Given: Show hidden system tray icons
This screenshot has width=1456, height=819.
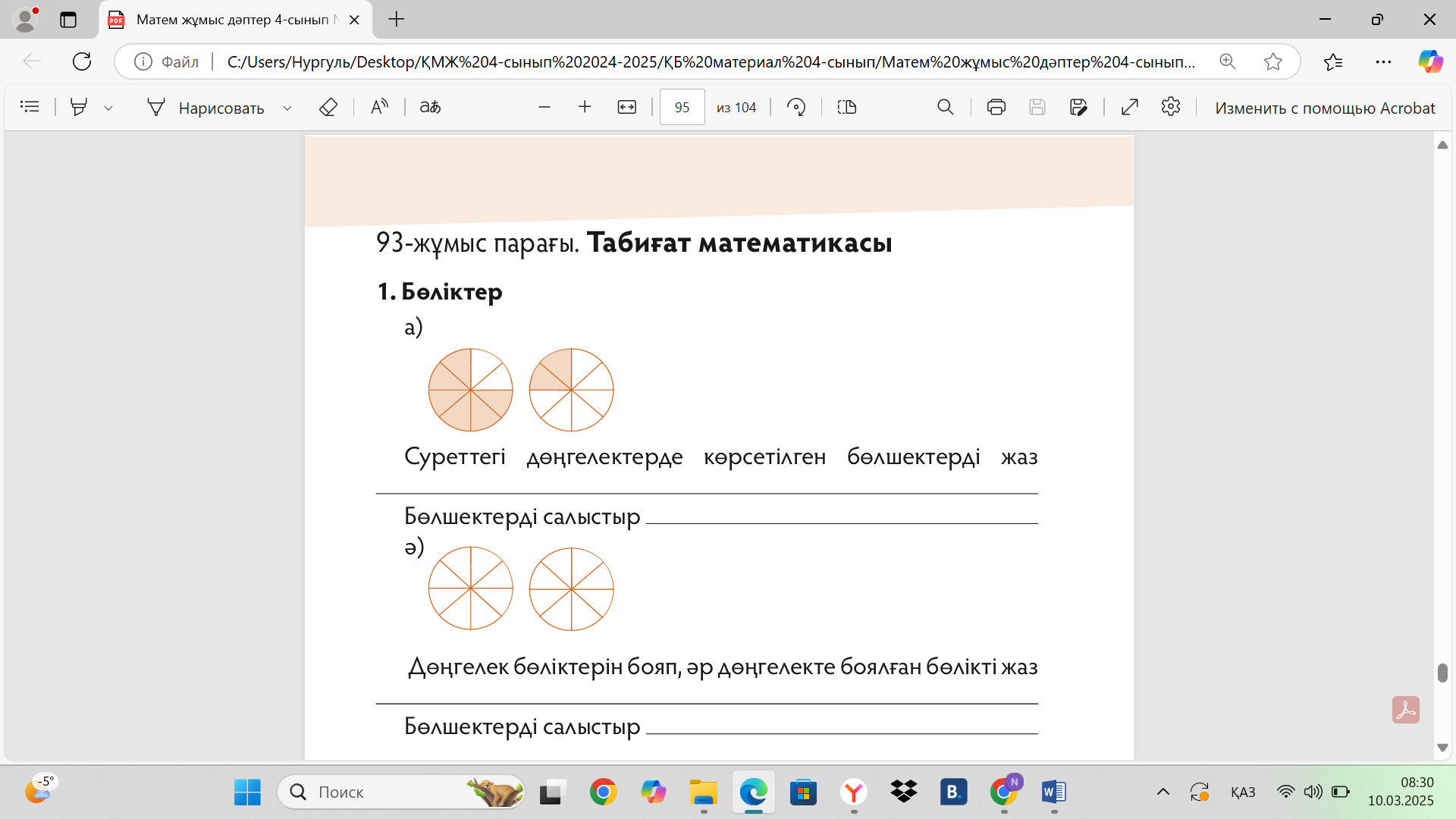Looking at the screenshot, I should pyautogui.click(x=1163, y=792).
